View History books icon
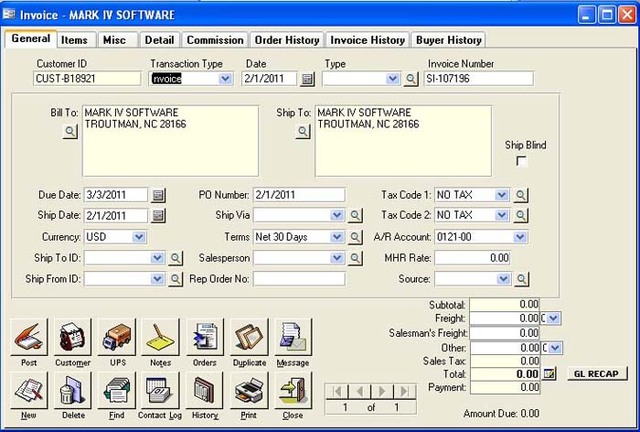This screenshot has height=432, width=640. click(205, 390)
